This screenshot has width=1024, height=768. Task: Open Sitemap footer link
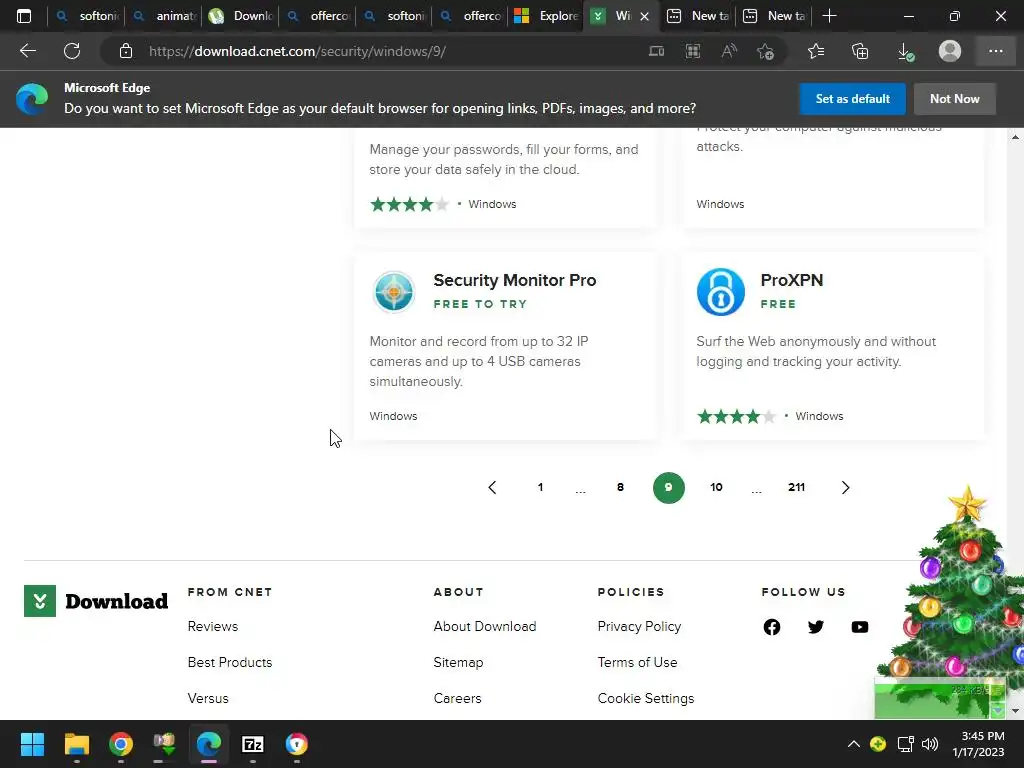[x=458, y=662]
